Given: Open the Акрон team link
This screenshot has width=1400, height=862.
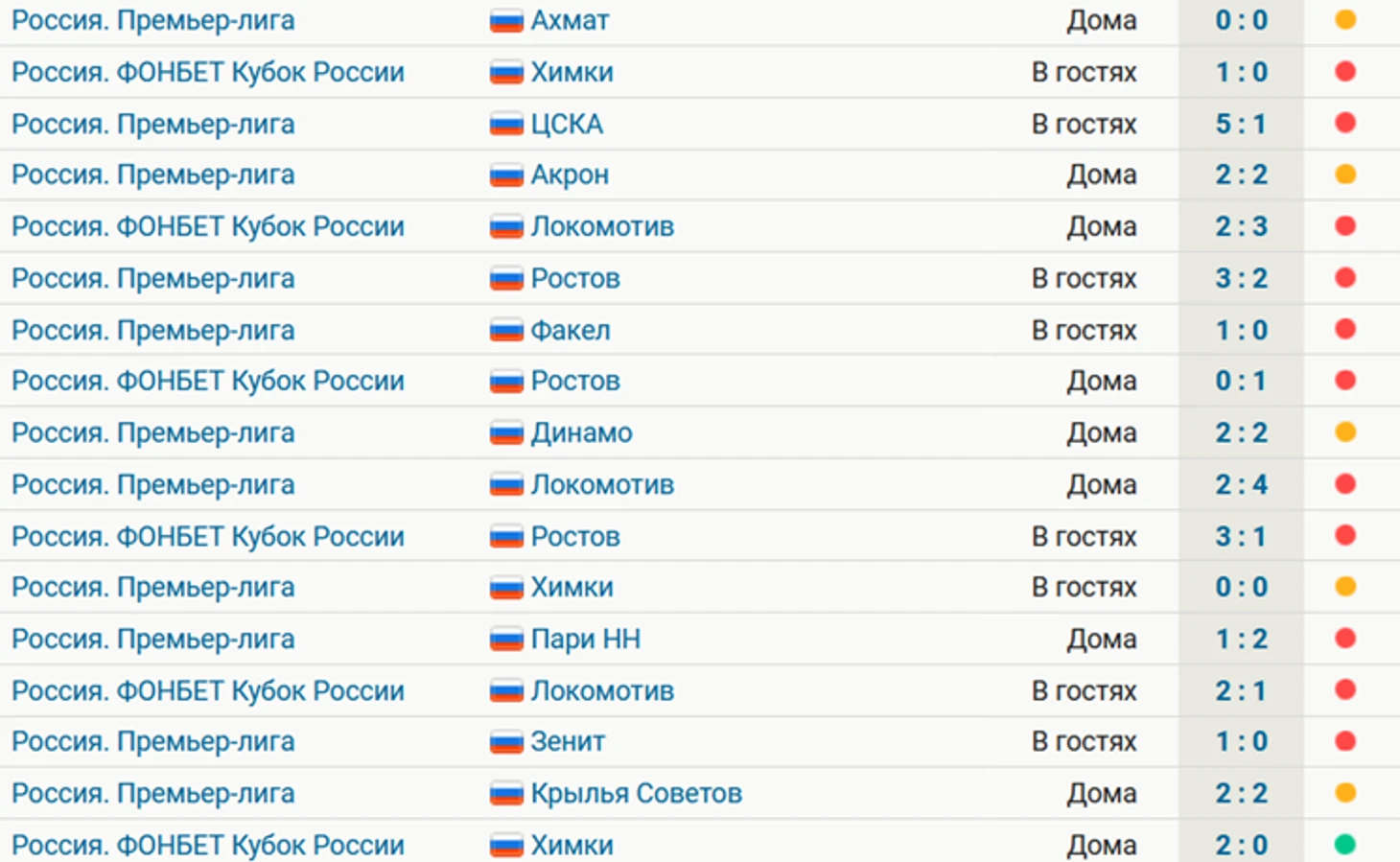Looking at the screenshot, I should (570, 175).
